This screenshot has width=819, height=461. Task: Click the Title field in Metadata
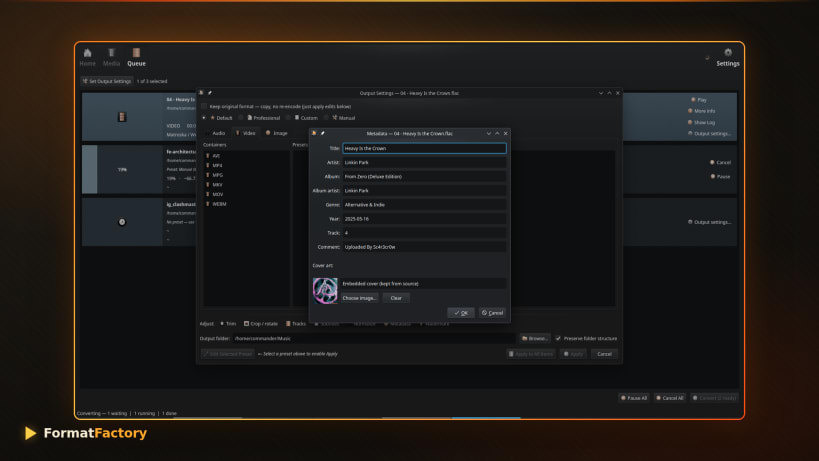424,148
